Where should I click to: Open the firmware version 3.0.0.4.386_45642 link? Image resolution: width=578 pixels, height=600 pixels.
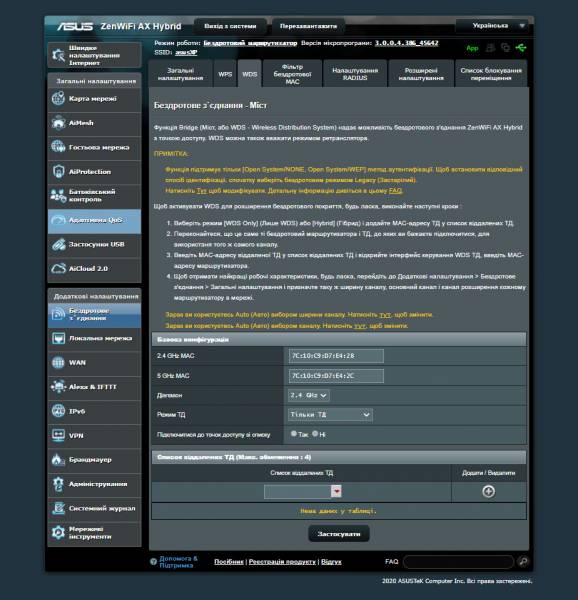pyautogui.click(x=407, y=43)
